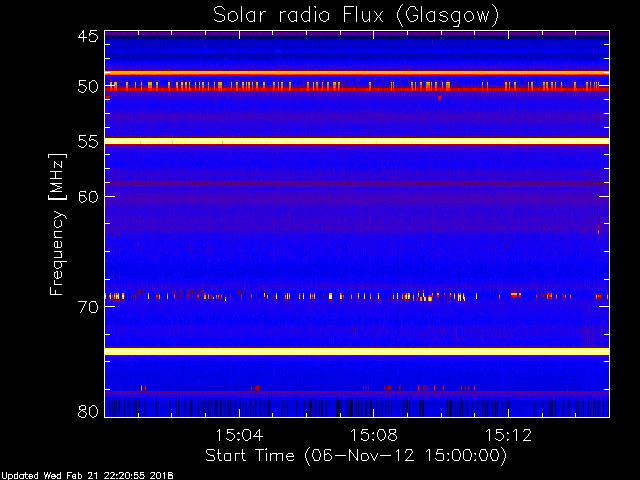The height and width of the screenshot is (480, 640).
Task: Click the '15:08' time tick label
Action: (x=374, y=435)
